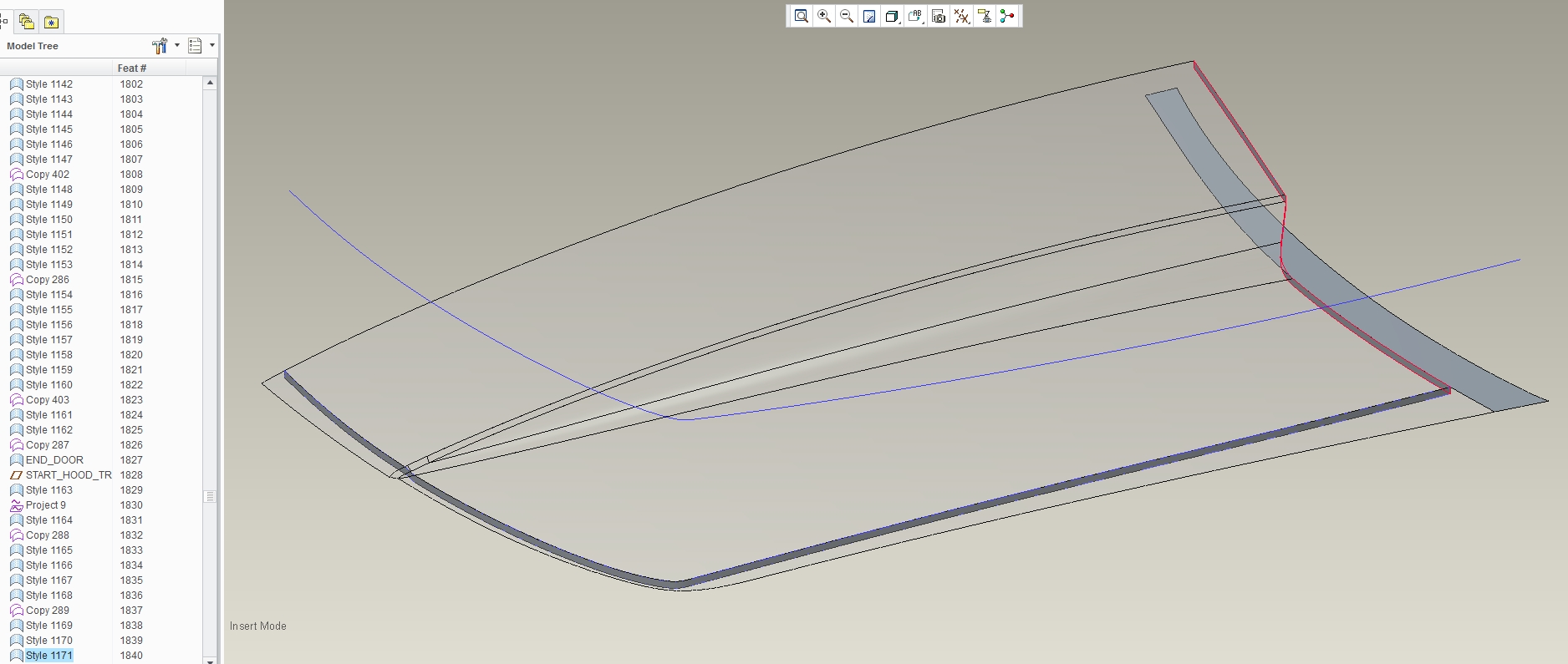Click the Style 1152 surface icon

tap(17, 250)
